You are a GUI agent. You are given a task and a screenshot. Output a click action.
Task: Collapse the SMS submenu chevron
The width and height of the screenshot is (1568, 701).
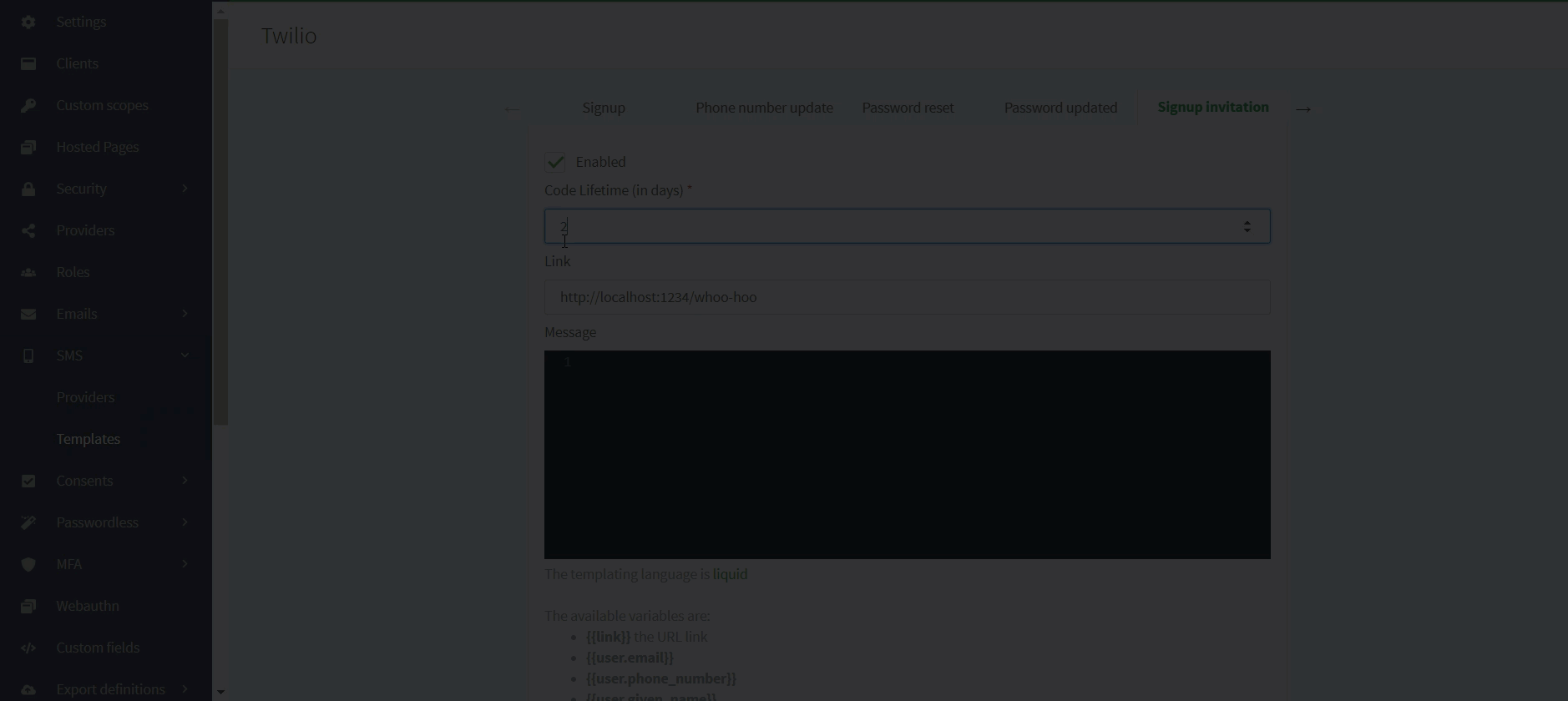click(185, 356)
